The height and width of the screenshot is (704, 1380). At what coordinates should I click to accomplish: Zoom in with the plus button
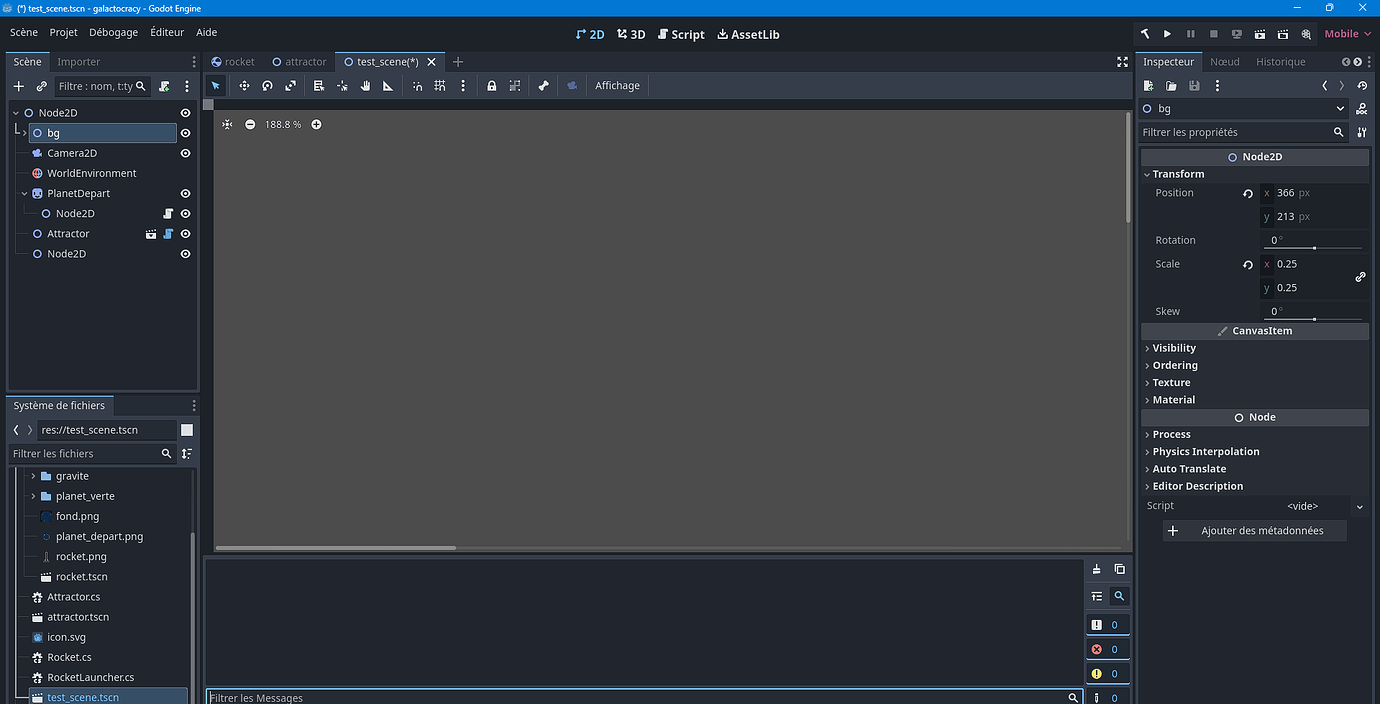click(316, 124)
